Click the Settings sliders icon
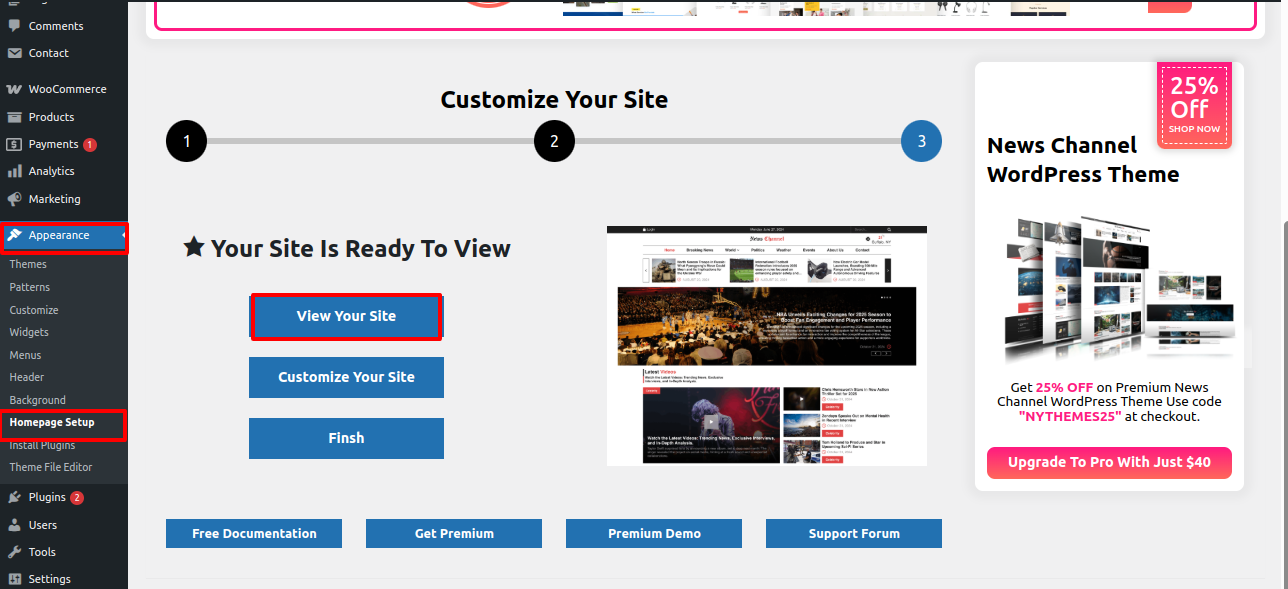Image resolution: width=1288 pixels, height=589 pixels. (x=14, y=579)
